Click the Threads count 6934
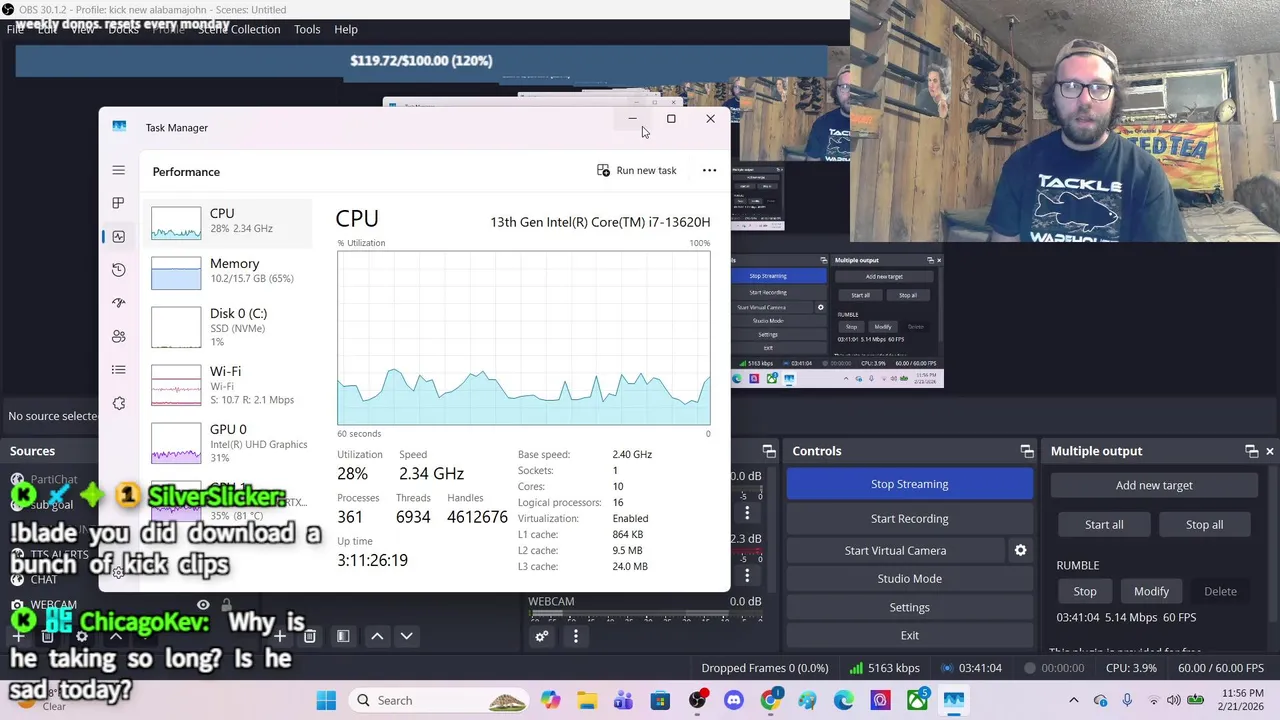The height and width of the screenshot is (720, 1280). coord(412,517)
